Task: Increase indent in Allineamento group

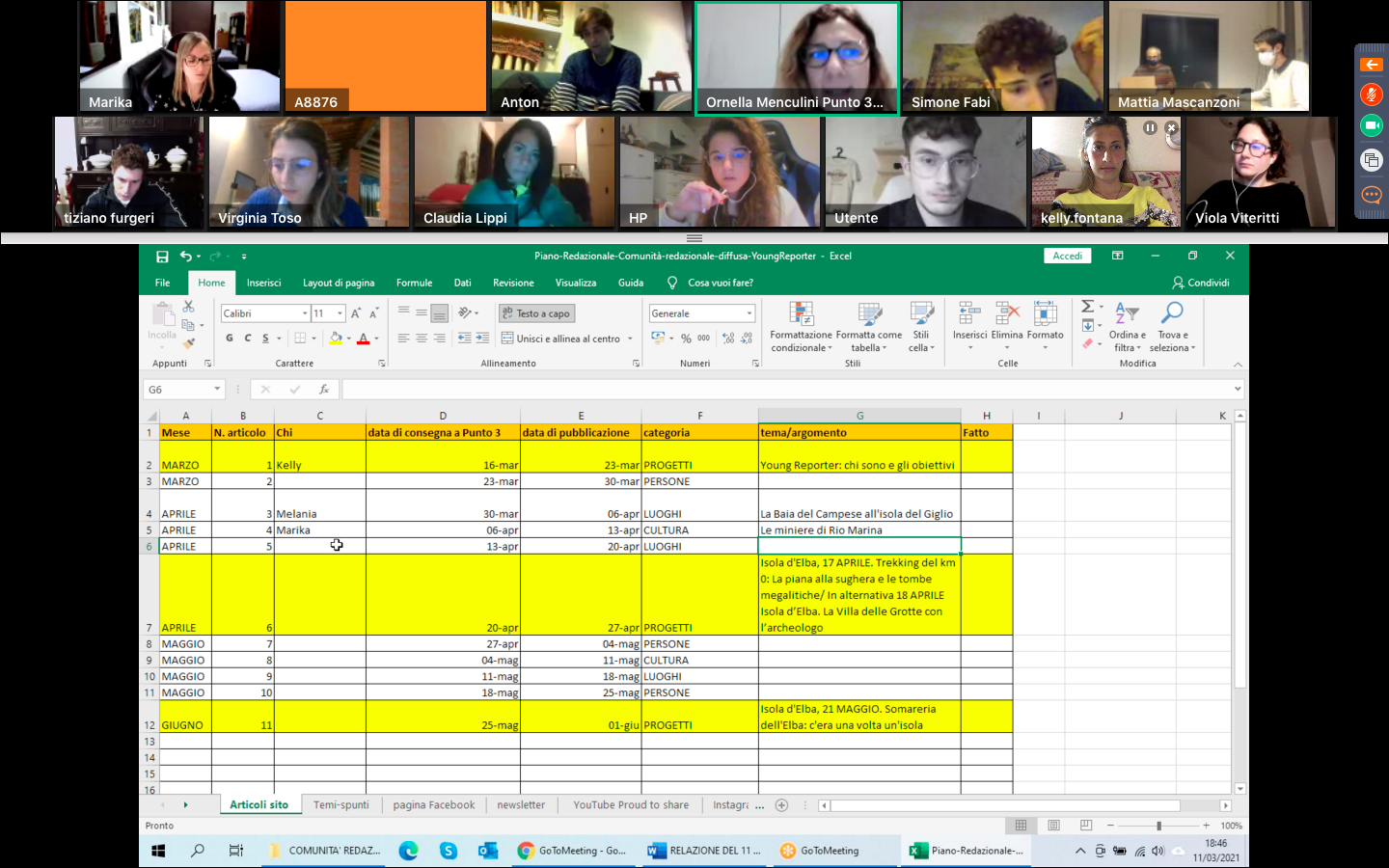Action: click(x=481, y=339)
